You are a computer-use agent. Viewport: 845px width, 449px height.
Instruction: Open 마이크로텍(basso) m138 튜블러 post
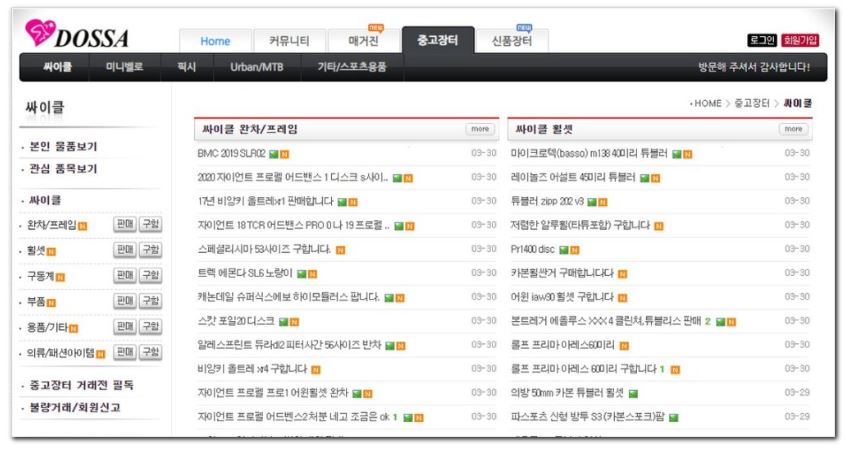589,154
